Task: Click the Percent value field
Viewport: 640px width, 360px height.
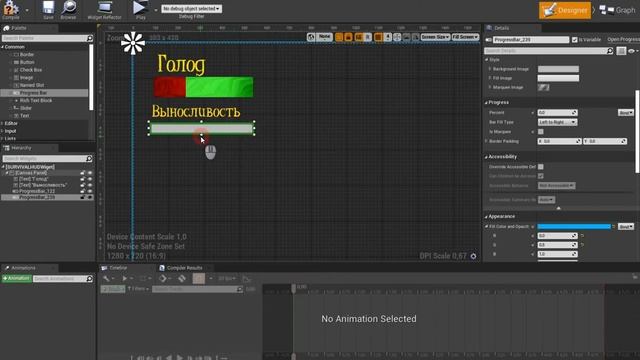Action: tap(557, 113)
